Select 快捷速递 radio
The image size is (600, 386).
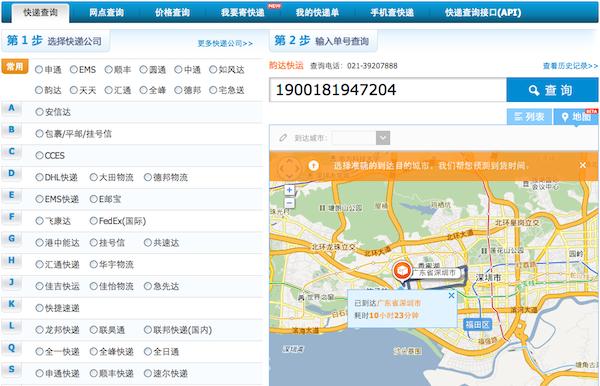coord(39,308)
